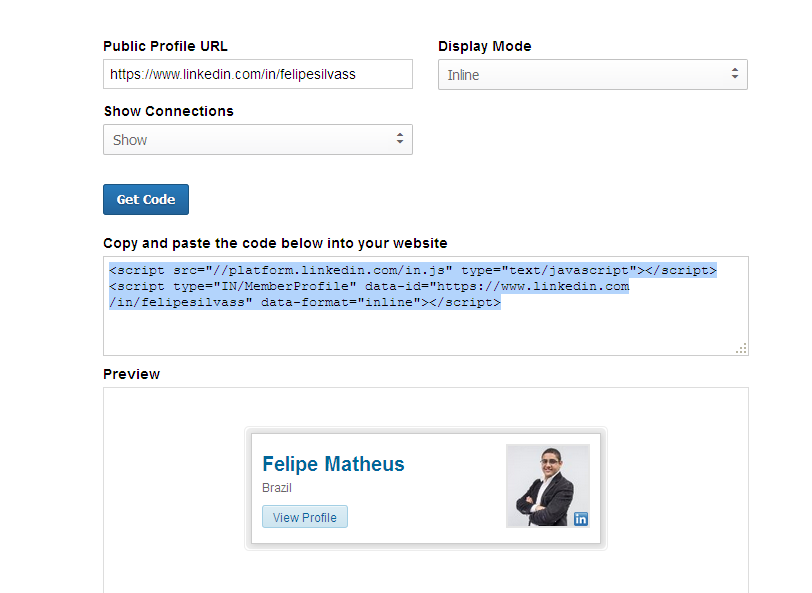This screenshot has width=812, height=593.
Task: Click the Brazil location text
Action: [277, 488]
